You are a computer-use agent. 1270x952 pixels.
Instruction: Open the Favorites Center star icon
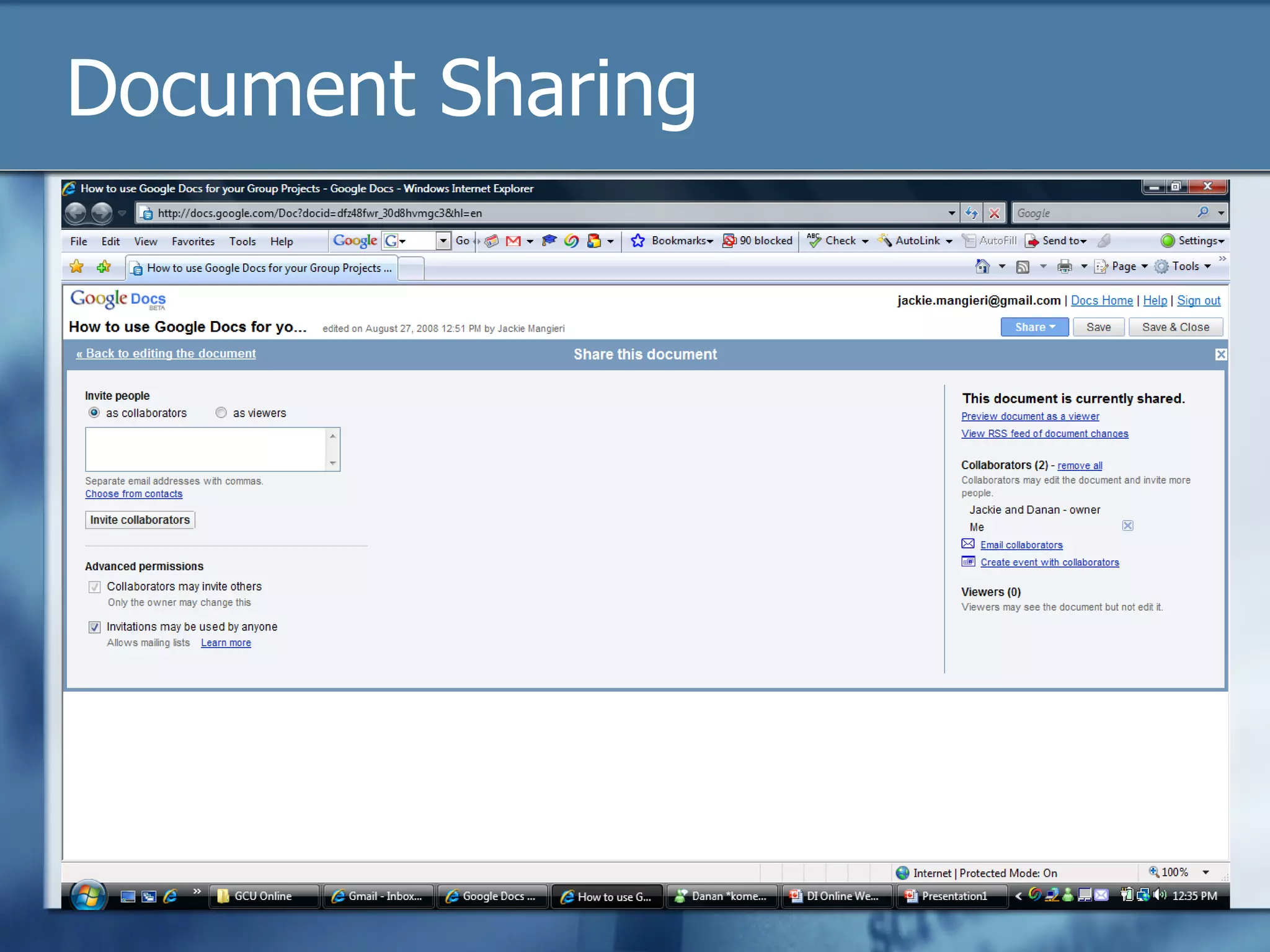(x=77, y=267)
